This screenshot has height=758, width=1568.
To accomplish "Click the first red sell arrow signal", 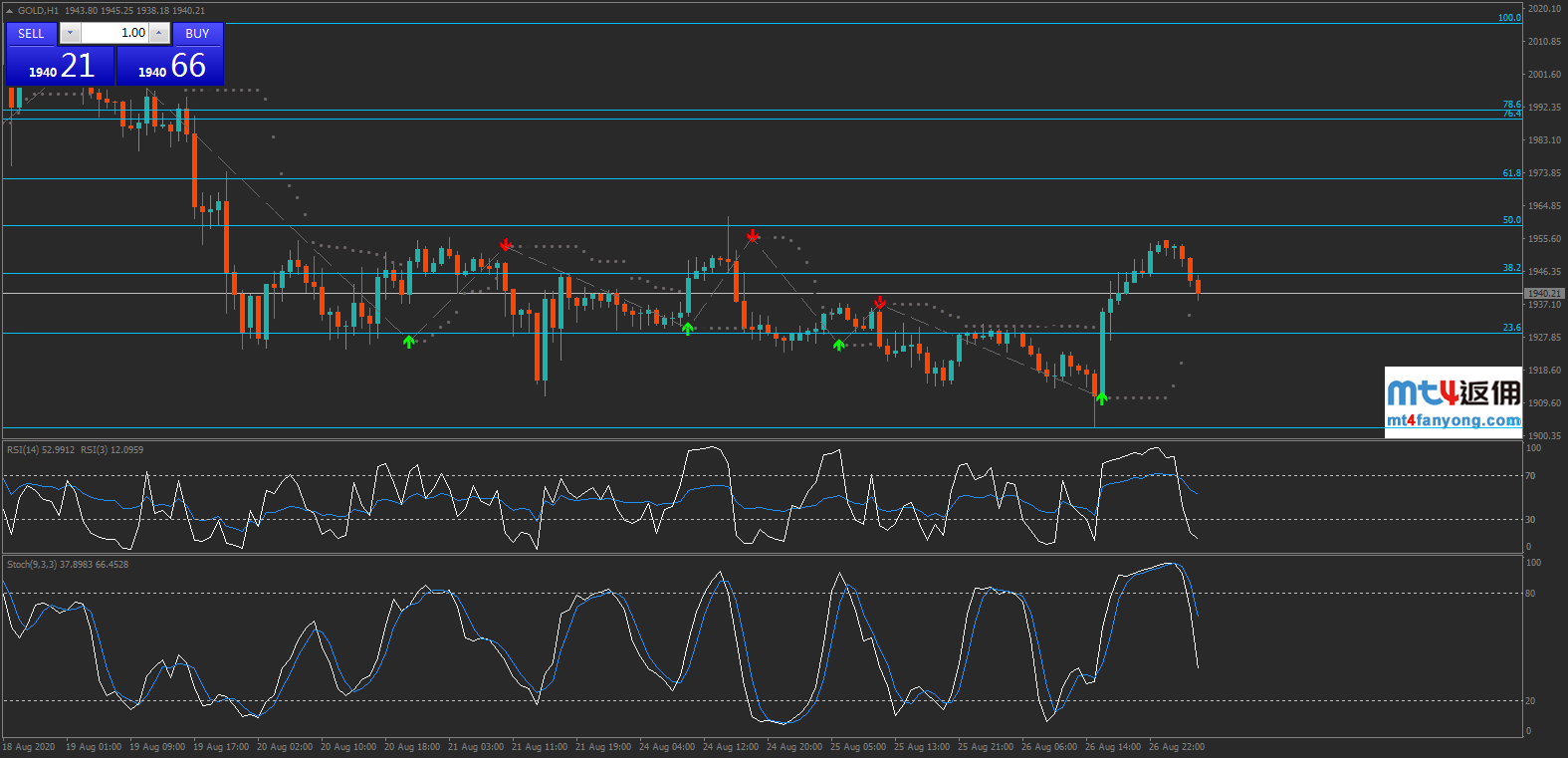I will pos(506,245).
